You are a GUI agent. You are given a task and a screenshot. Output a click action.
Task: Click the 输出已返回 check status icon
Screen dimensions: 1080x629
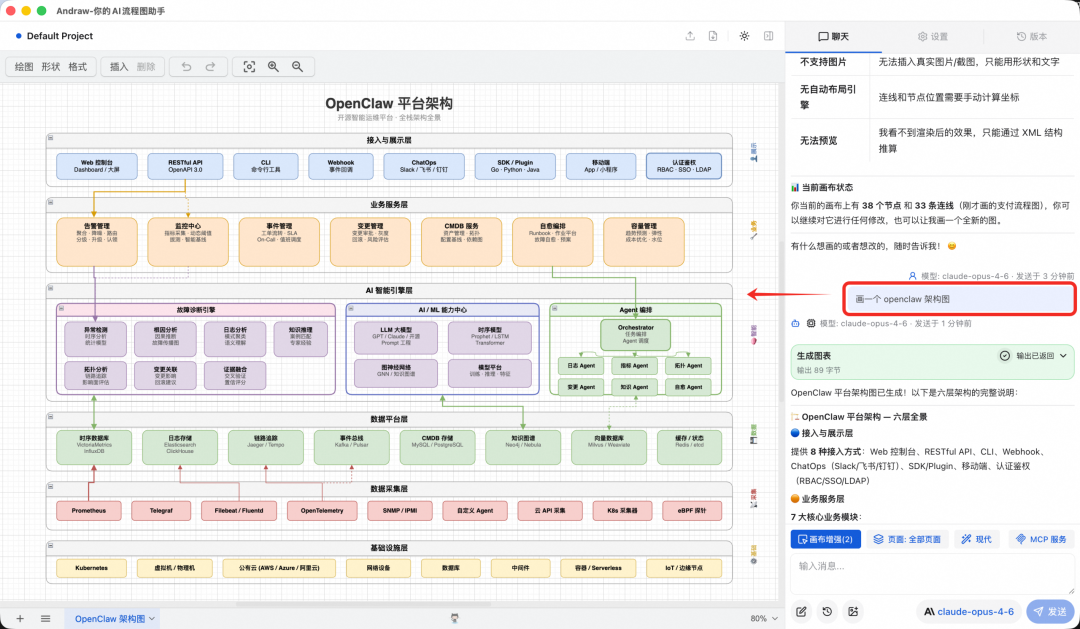point(1005,356)
